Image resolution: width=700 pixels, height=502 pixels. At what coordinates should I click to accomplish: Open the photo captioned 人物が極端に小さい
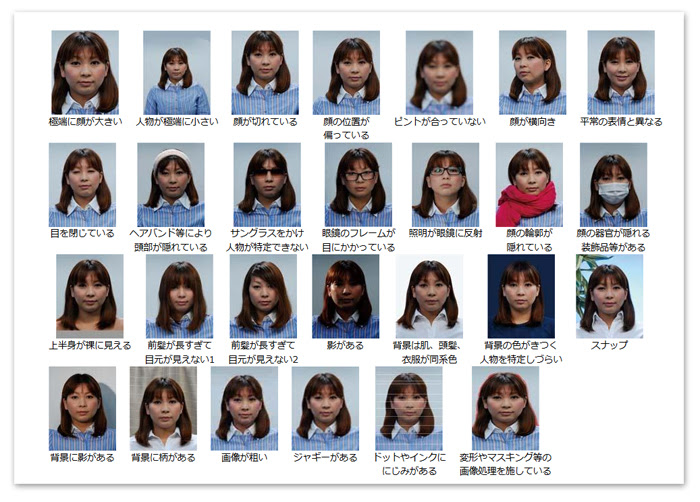tap(177, 72)
